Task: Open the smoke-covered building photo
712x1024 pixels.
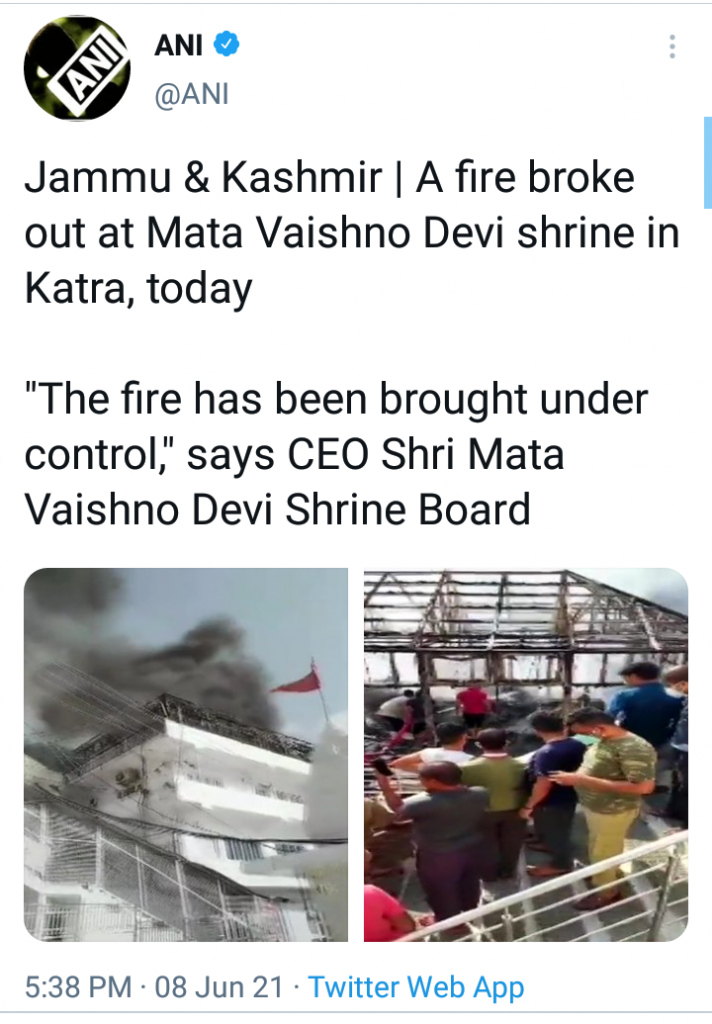Action: point(186,754)
